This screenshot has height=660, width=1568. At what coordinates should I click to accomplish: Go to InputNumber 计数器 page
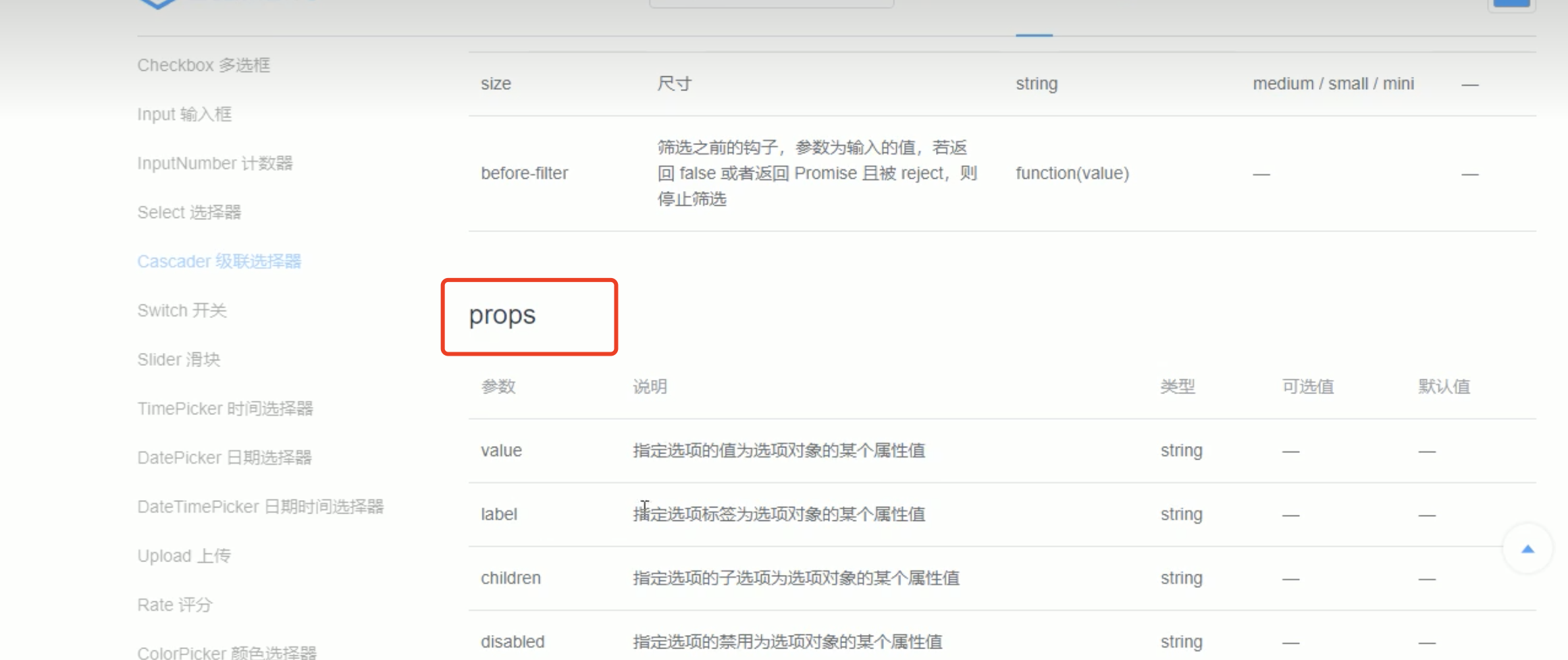pyautogui.click(x=215, y=163)
